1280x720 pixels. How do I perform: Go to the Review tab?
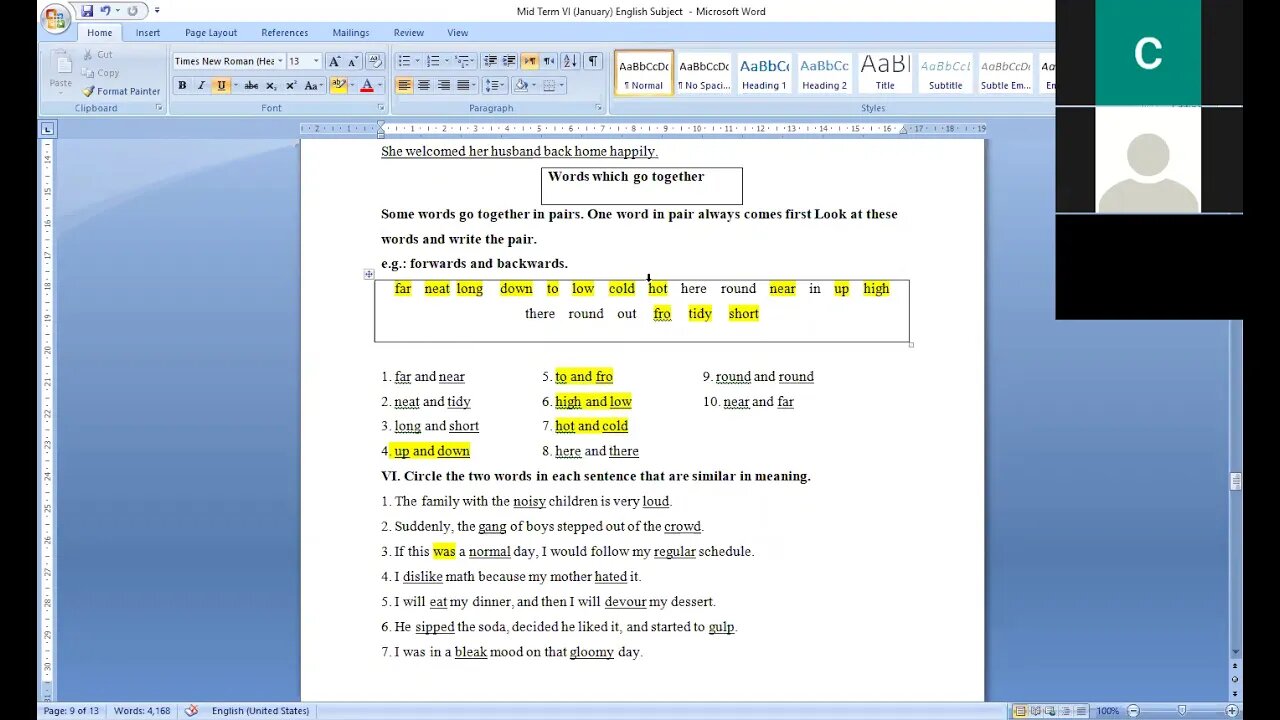click(408, 33)
